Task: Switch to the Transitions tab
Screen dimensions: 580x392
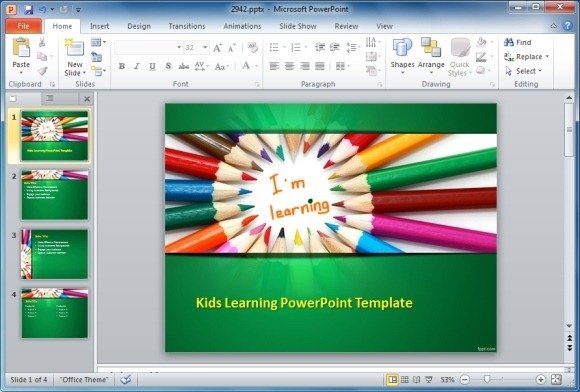Action: [187, 26]
